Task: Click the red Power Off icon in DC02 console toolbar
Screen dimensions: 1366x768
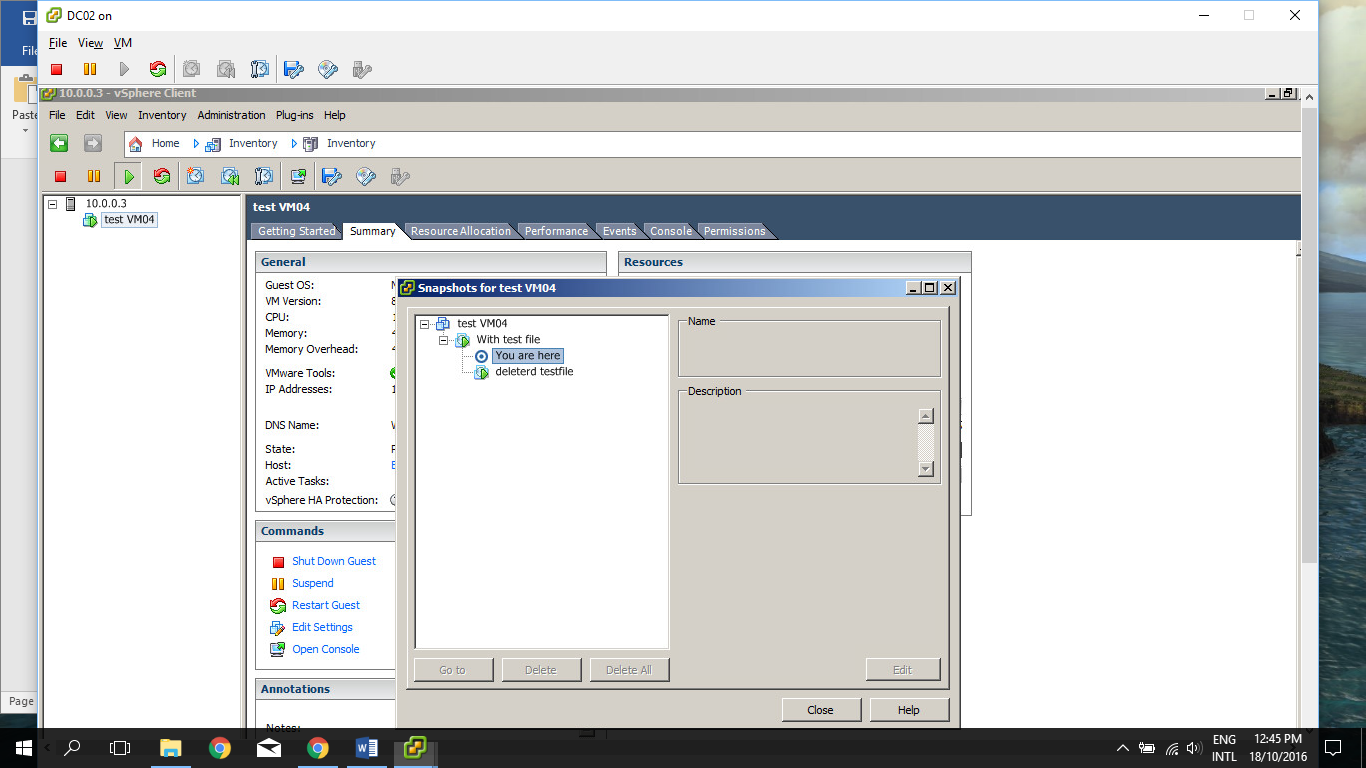Action: 57,69
